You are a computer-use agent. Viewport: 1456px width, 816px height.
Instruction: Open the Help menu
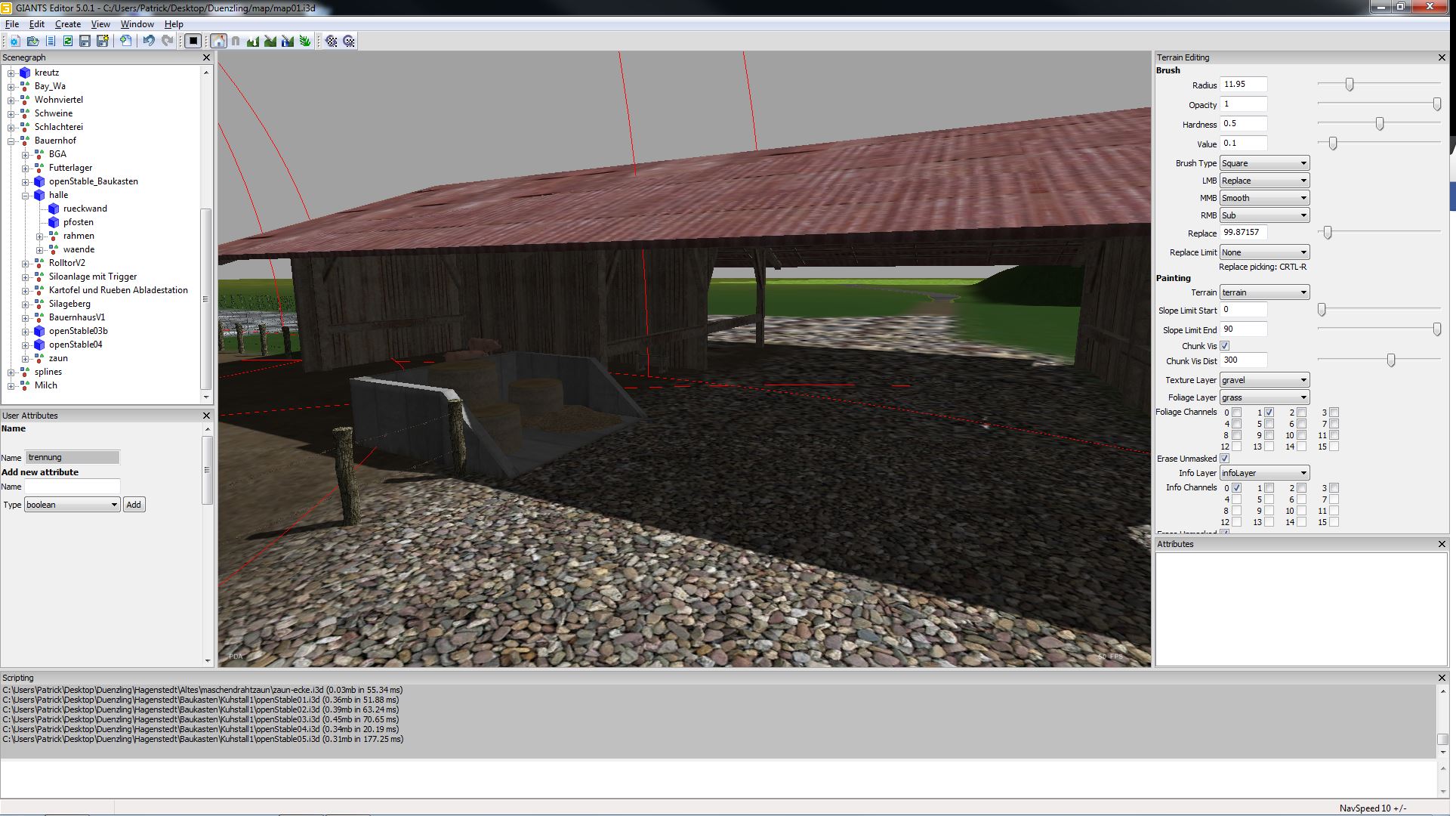point(174,24)
